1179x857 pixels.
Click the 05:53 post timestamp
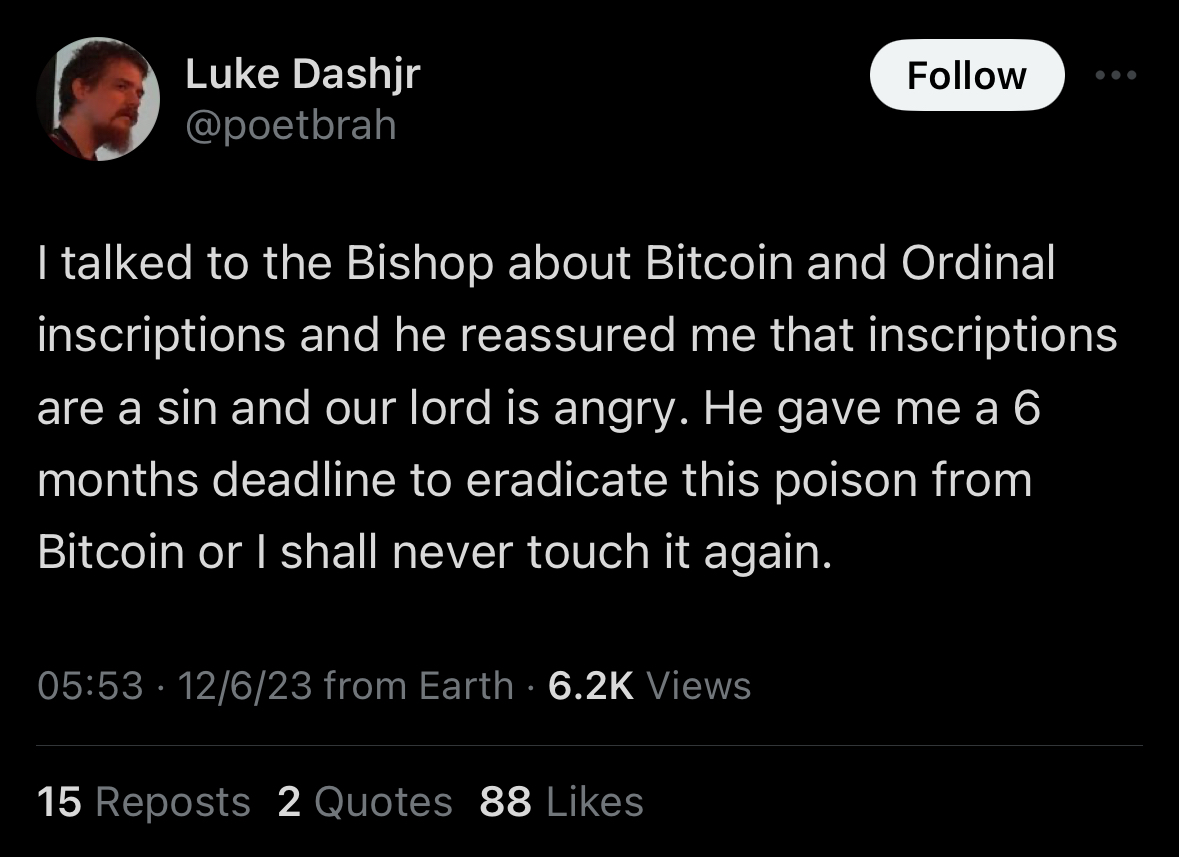click(90, 686)
